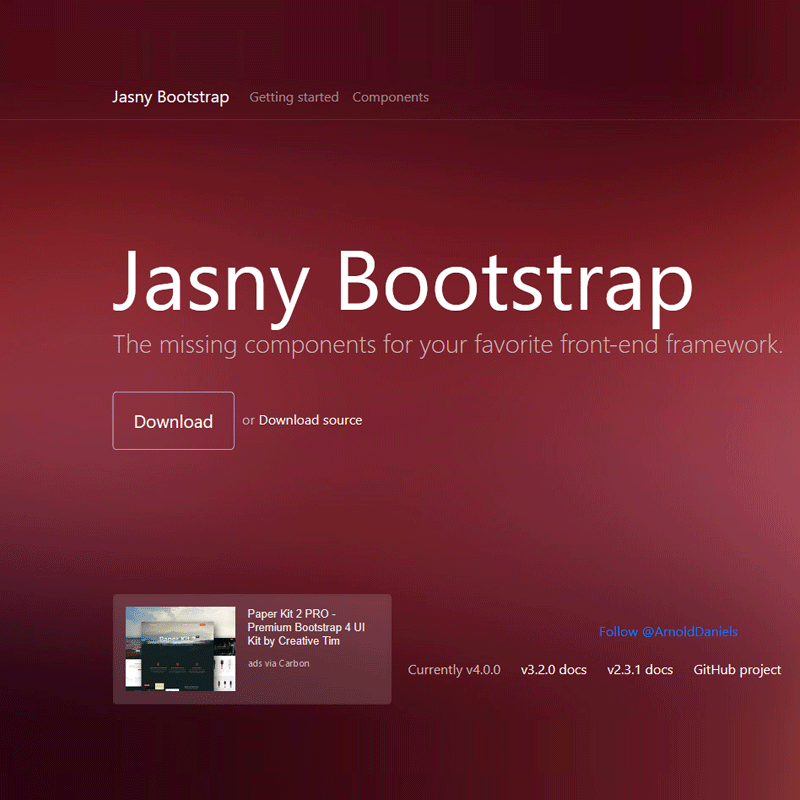Follow @ArnoldDaniels via the footer link
Viewport: 800px width, 800px height.
pos(668,632)
